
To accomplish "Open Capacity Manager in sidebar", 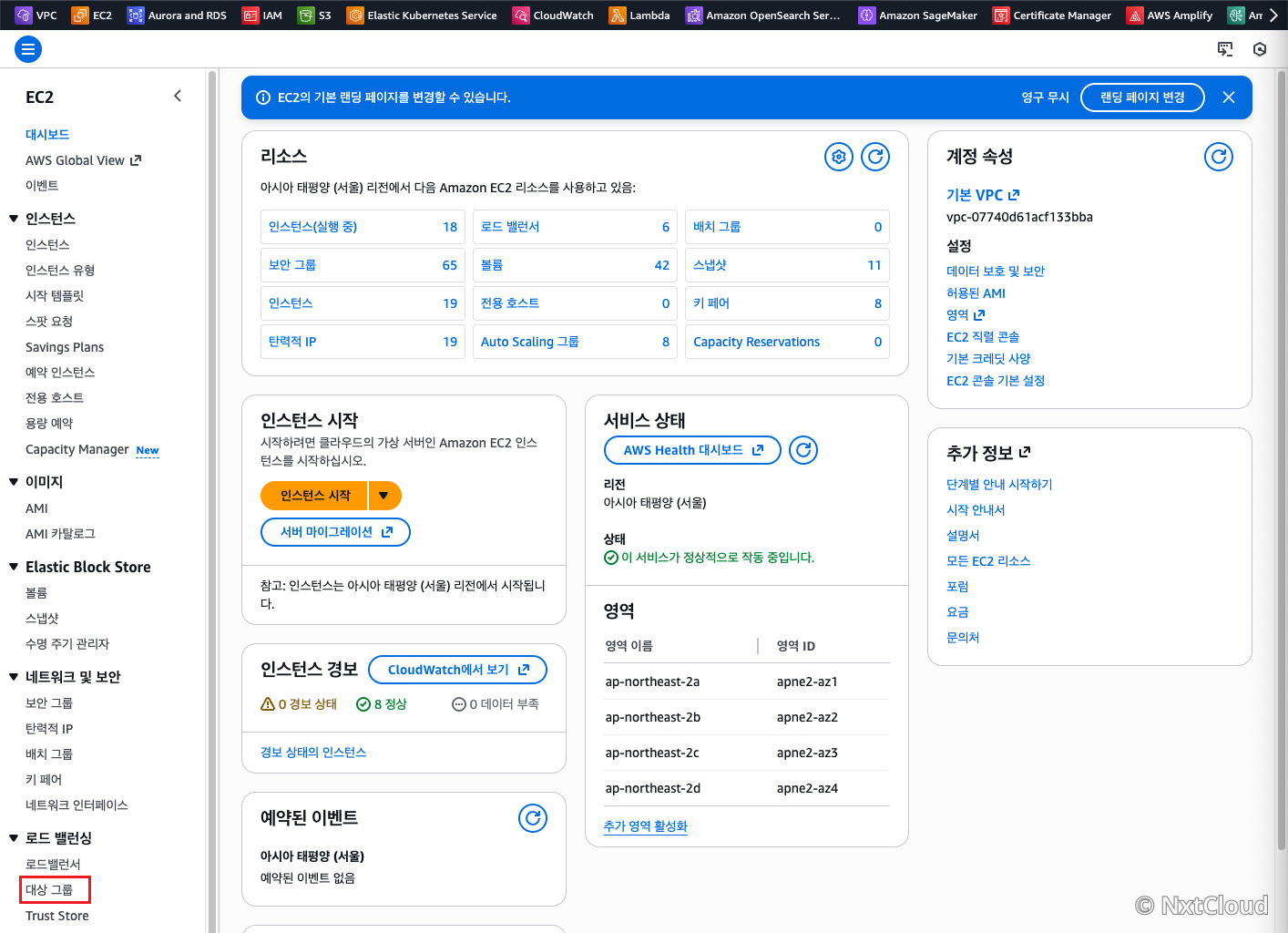I will 77,449.
